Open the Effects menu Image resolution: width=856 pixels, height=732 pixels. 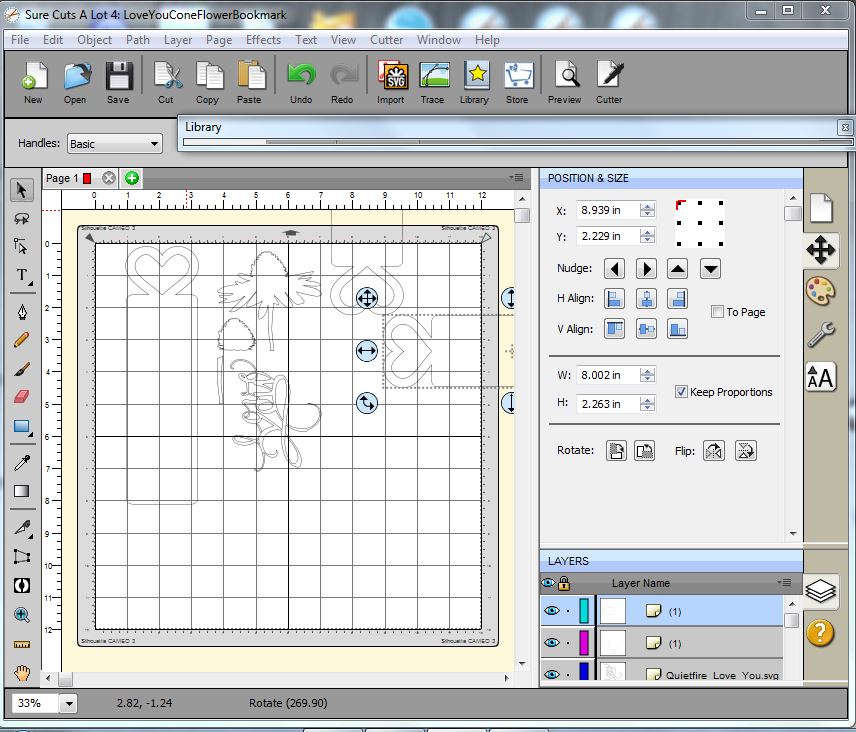263,40
